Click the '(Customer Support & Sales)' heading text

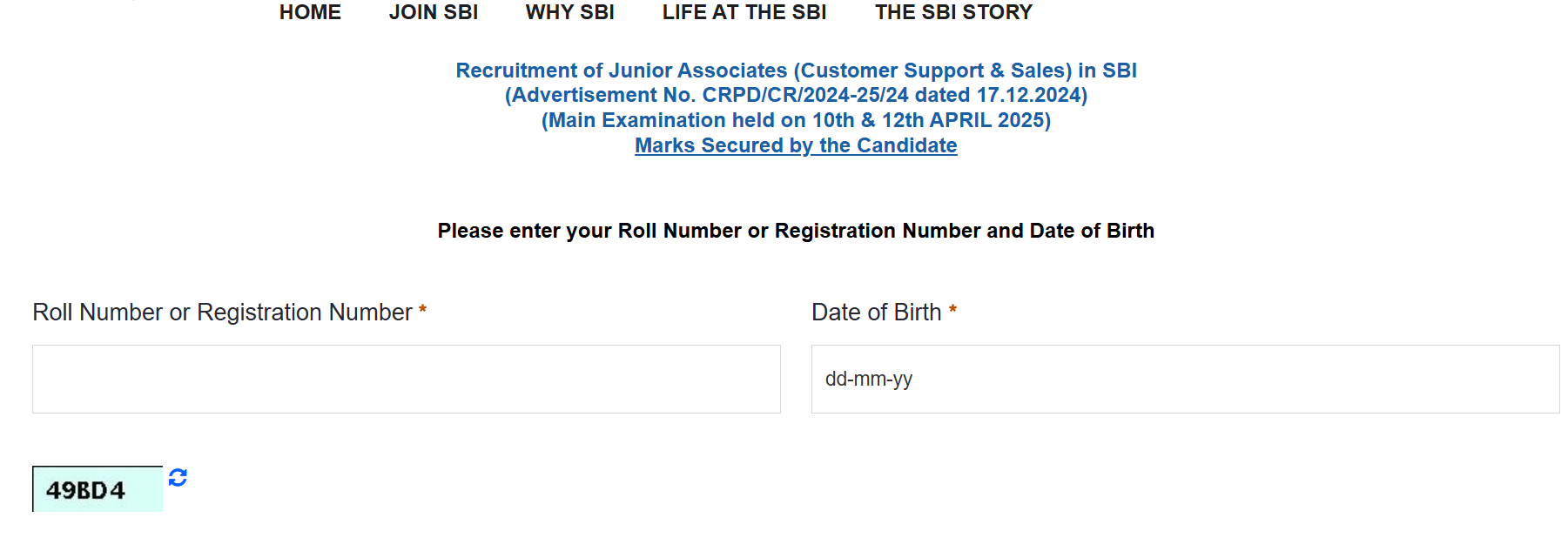coord(932,71)
